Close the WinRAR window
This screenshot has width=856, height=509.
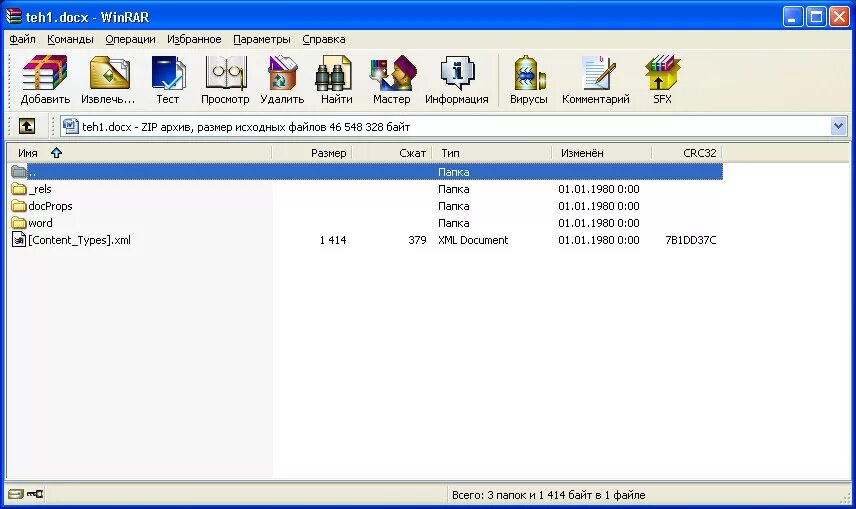(x=840, y=16)
